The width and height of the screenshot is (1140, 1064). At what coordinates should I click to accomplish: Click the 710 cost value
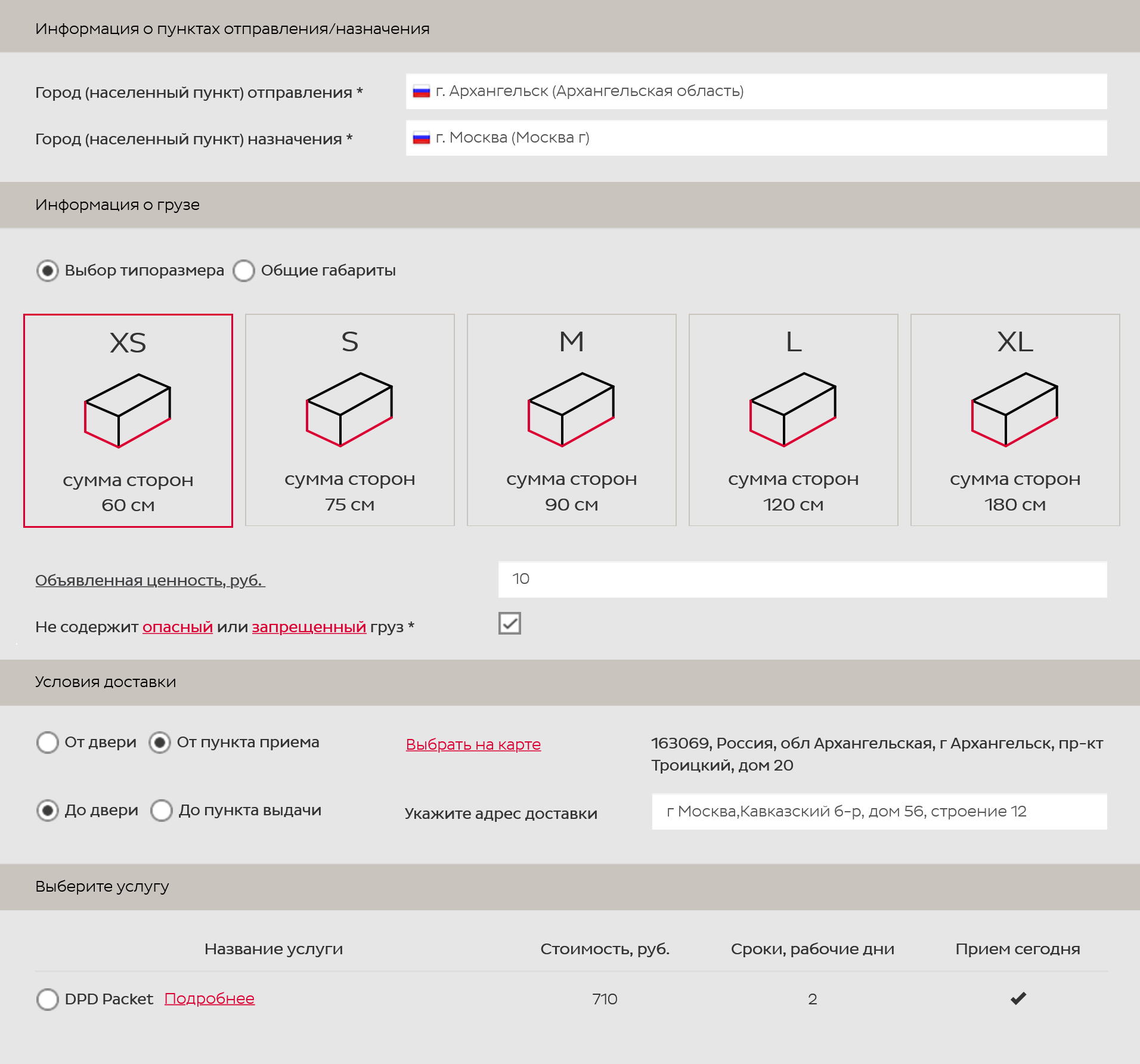605,999
